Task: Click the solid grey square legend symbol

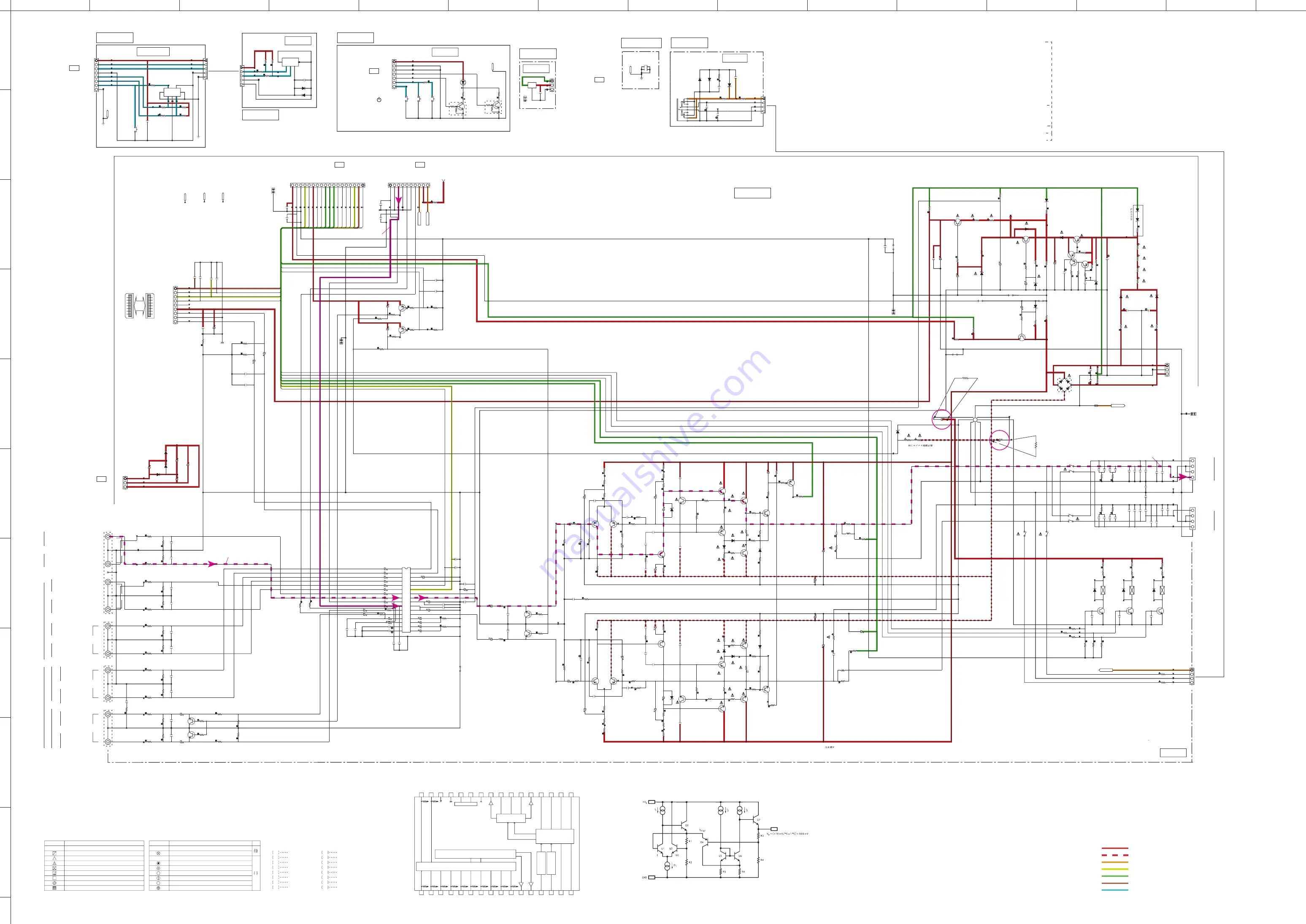Action: (x=54, y=888)
